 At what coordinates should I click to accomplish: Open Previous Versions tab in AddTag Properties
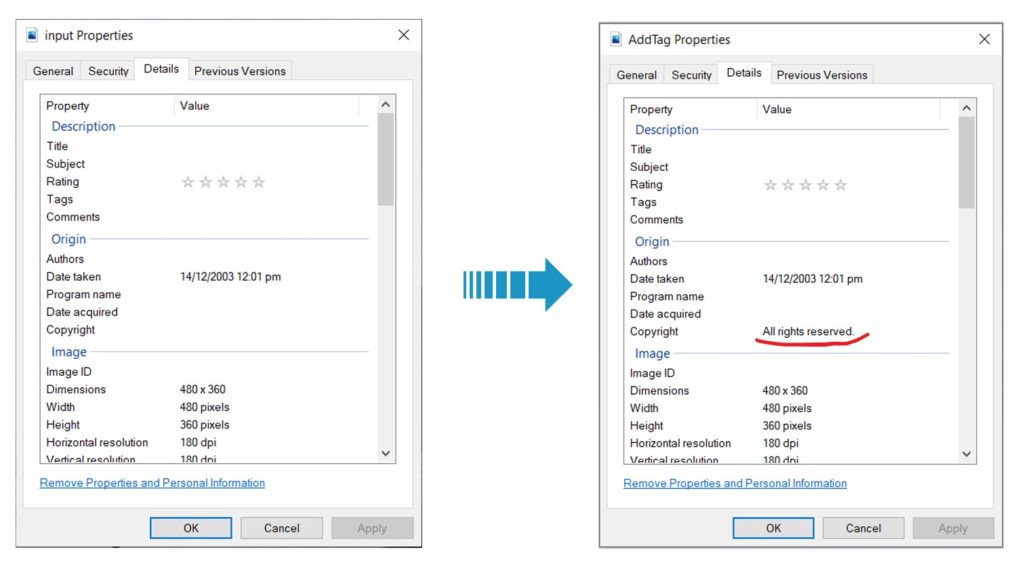coord(822,75)
